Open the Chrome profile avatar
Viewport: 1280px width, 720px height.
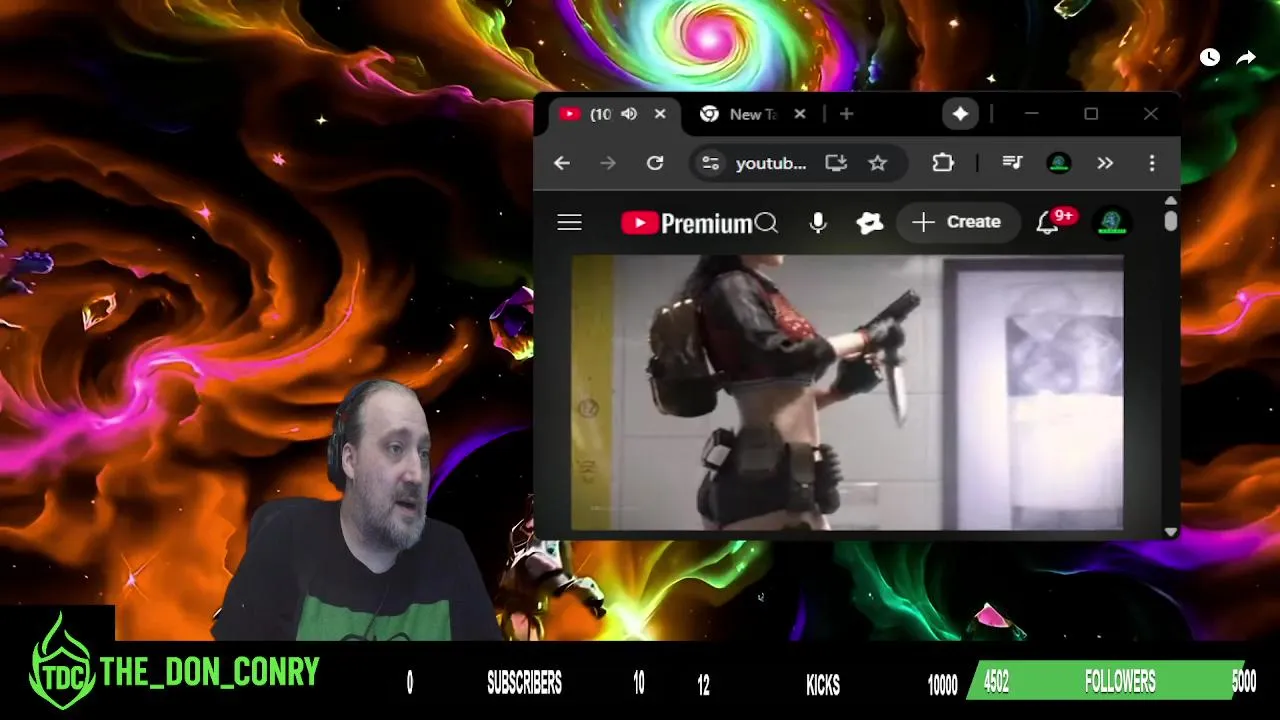pyautogui.click(x=1059, y=163)
